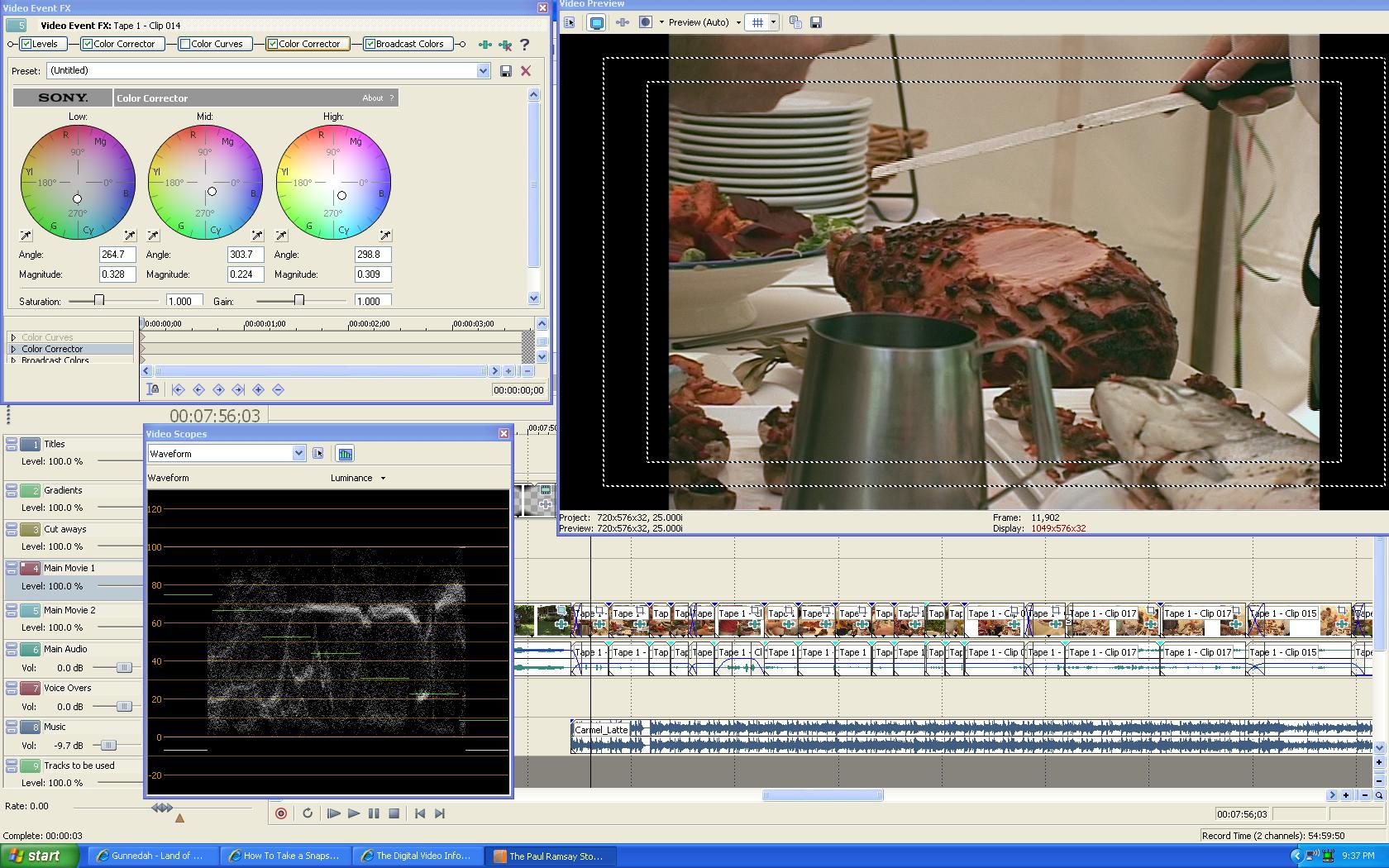The width and height of the screenshot is (1389, 868).
Task: Toggle preview on external monitor icon
Action: point(596,22)
